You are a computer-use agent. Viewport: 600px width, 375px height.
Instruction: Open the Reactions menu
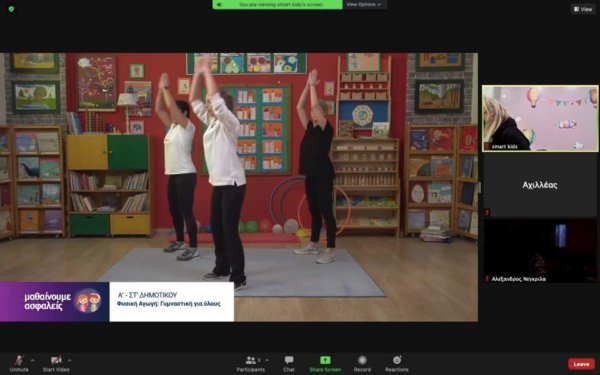pyautogui.click(x=397, y=364)
